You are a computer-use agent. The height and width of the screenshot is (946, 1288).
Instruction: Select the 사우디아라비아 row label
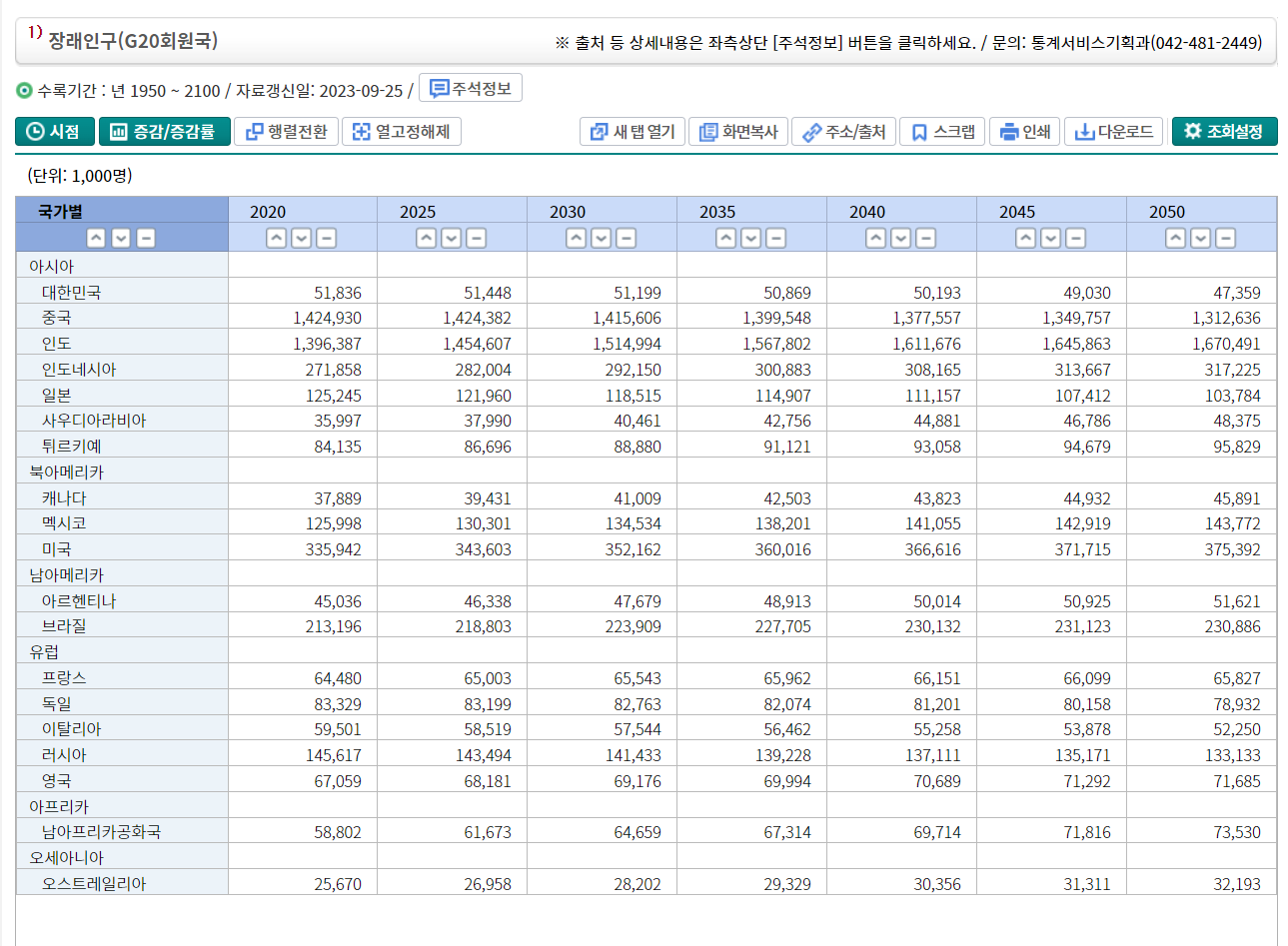[94, 421]
